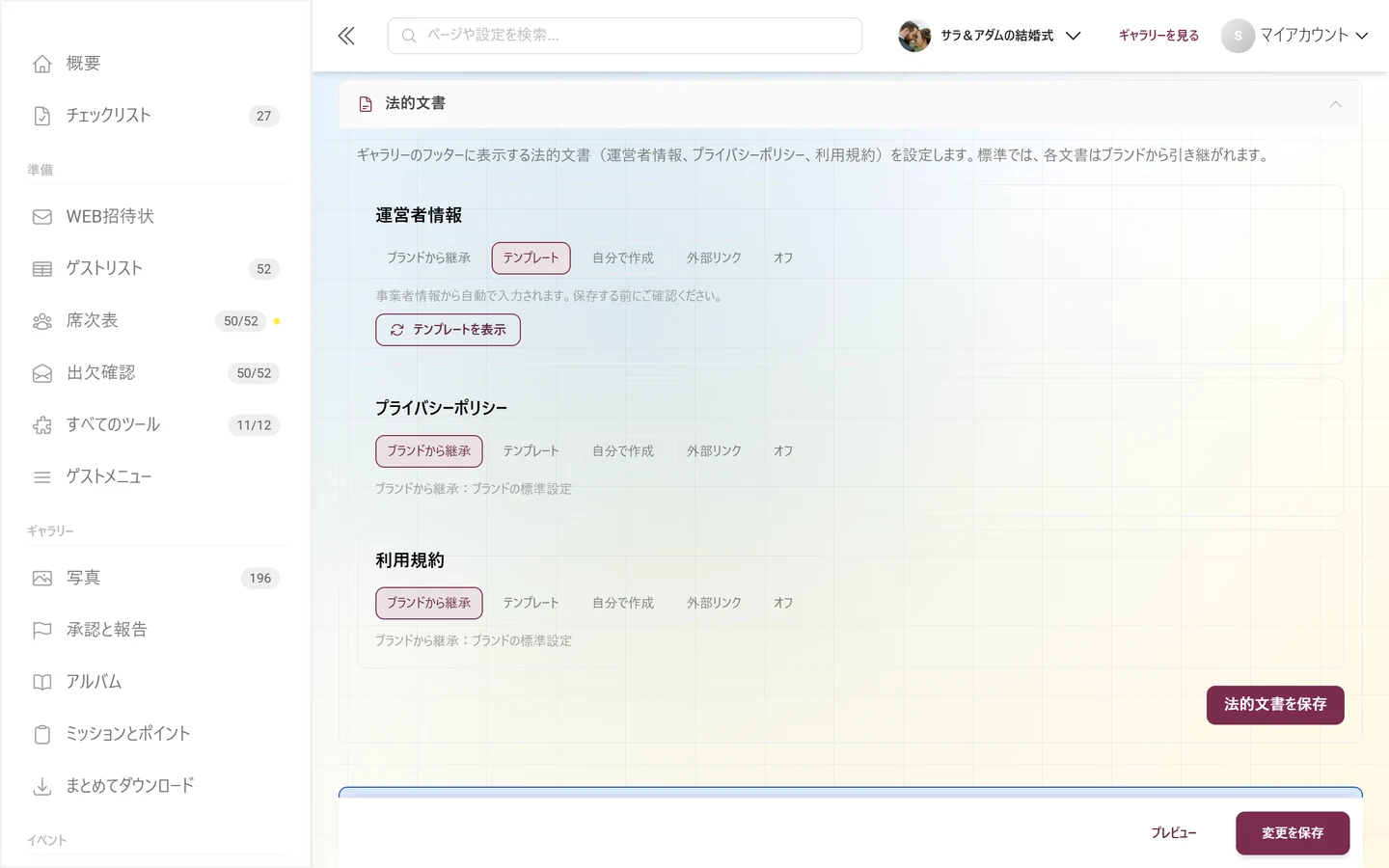Click the page and settings search field
Viewport: 1389px width, 868px height.
(x=625, y=36)
